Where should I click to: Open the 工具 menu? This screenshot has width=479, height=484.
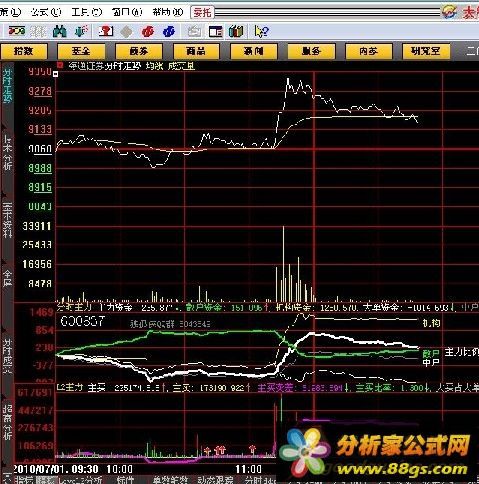click(x=87, y=12)
